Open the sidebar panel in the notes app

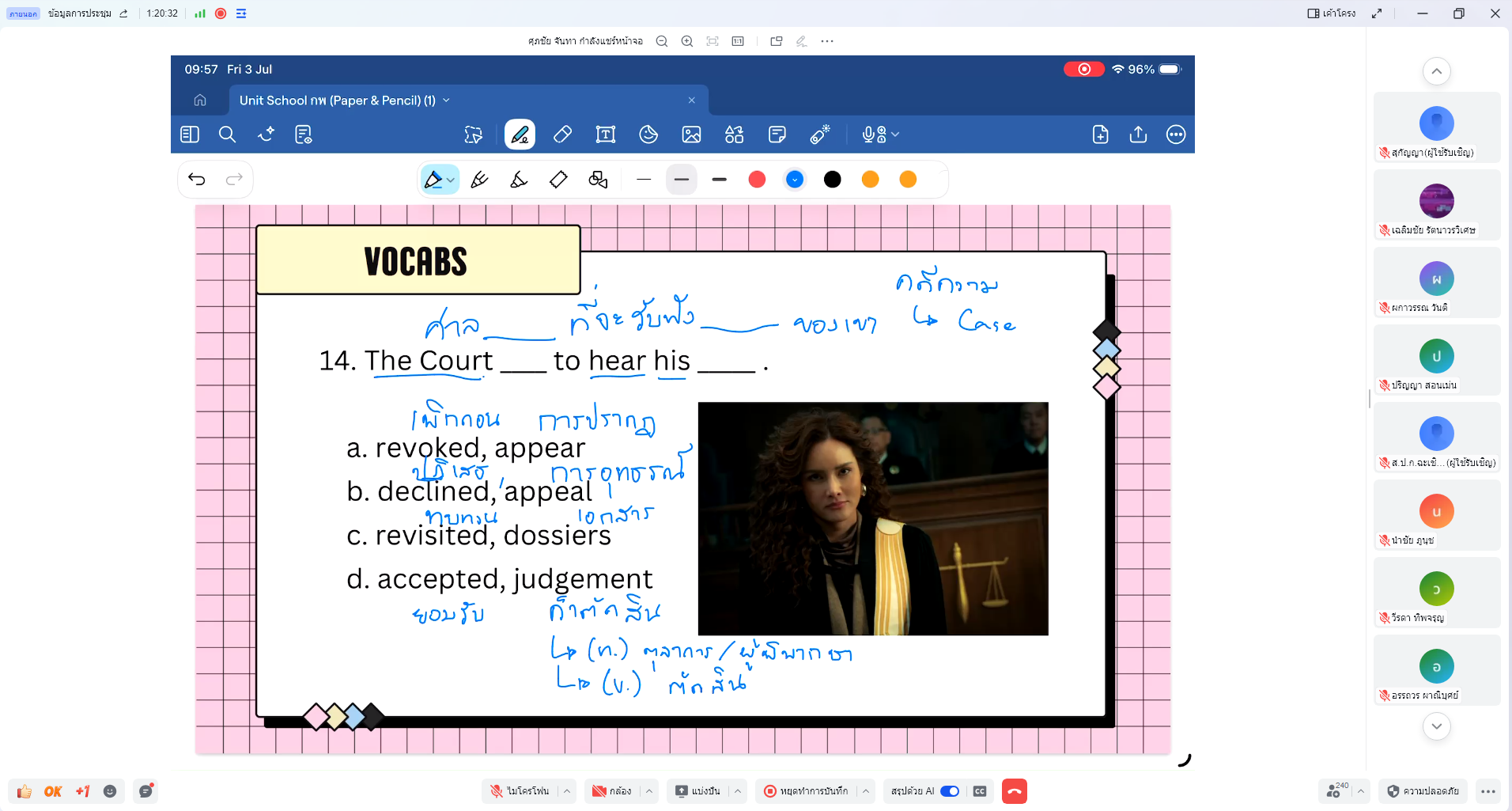coord(190,135)
